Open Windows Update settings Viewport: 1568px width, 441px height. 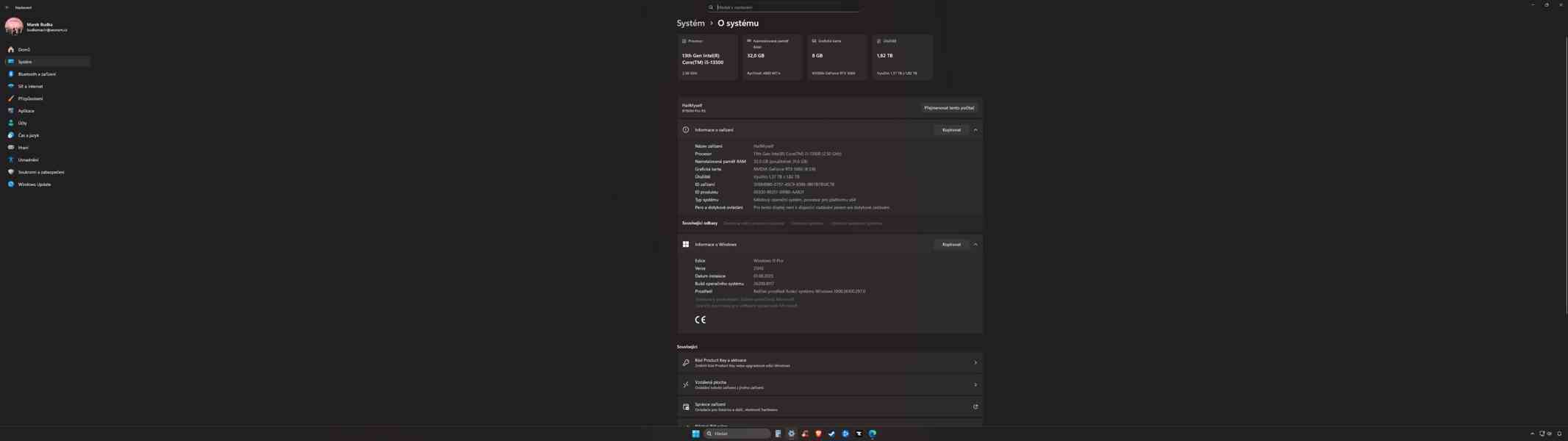coord(47,184)
